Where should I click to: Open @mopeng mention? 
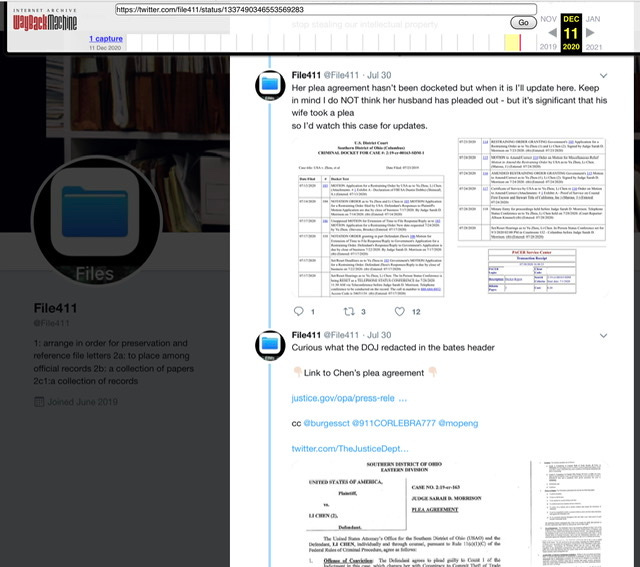click(x=458, y=423)
